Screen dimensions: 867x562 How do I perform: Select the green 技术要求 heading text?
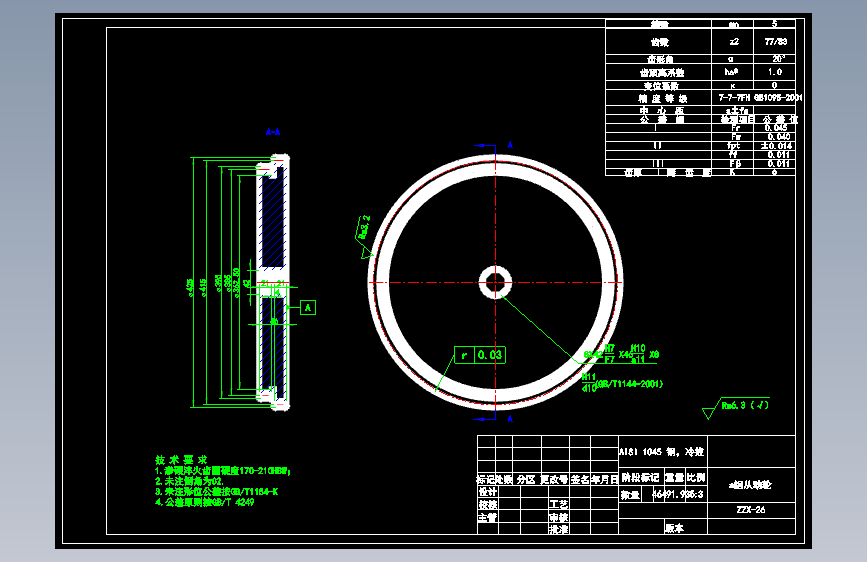(x=181, y=460)
